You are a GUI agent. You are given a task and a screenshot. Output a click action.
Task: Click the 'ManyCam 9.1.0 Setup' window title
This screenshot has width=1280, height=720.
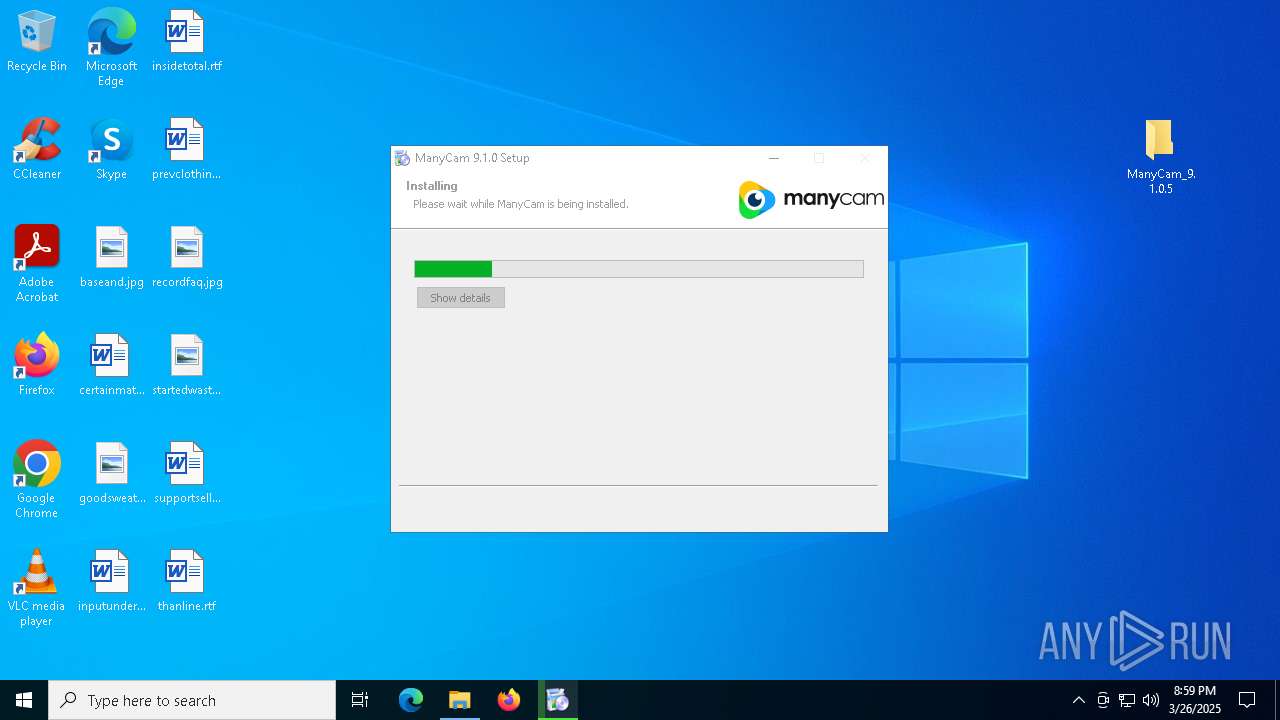tap(472, 158)
